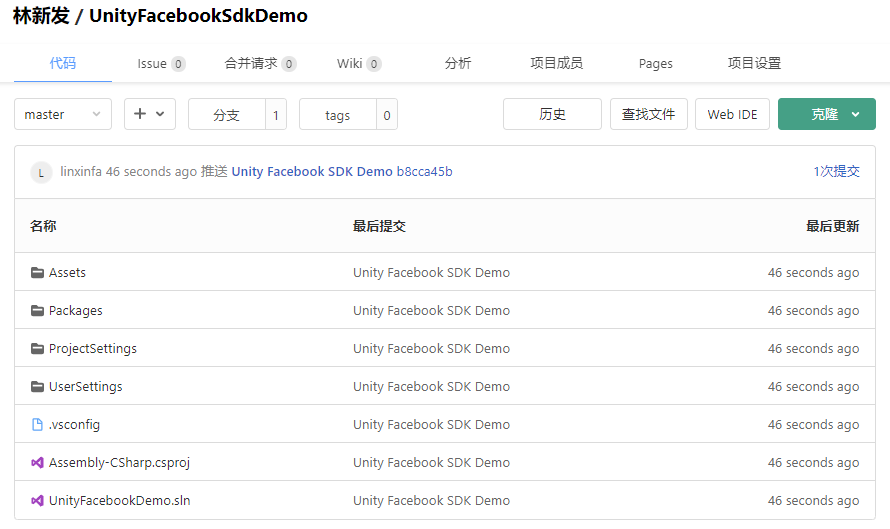Click the Assembly-CSharp.csproj Visual Studio icon
890x529 pixels.
[x=37, y=463]
